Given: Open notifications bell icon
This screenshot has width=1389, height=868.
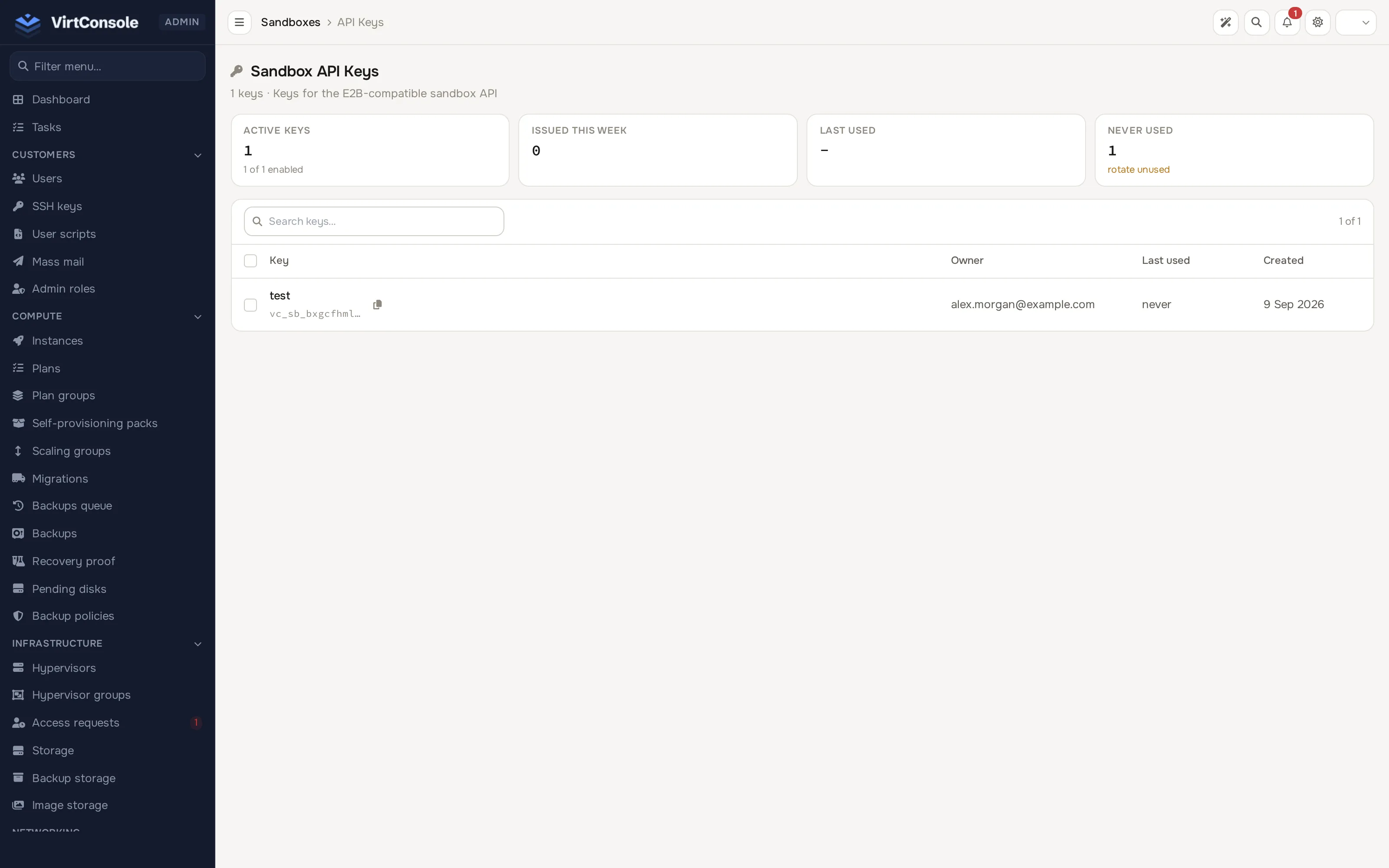Looking at the screenshot, I should (x=1287, y=23).
